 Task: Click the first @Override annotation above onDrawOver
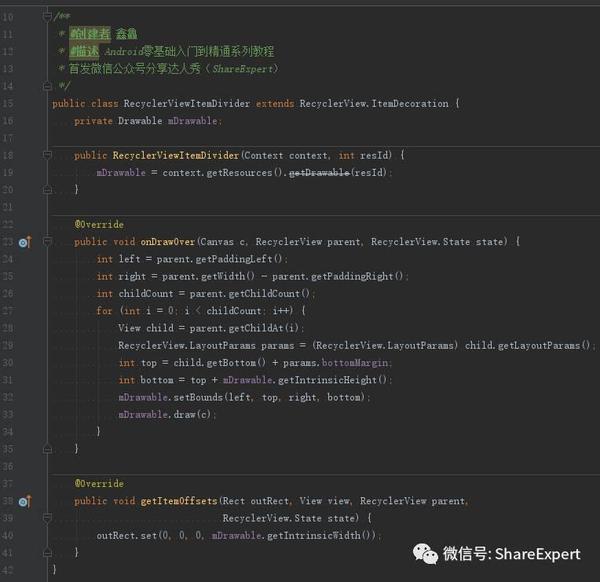point(99,224)
